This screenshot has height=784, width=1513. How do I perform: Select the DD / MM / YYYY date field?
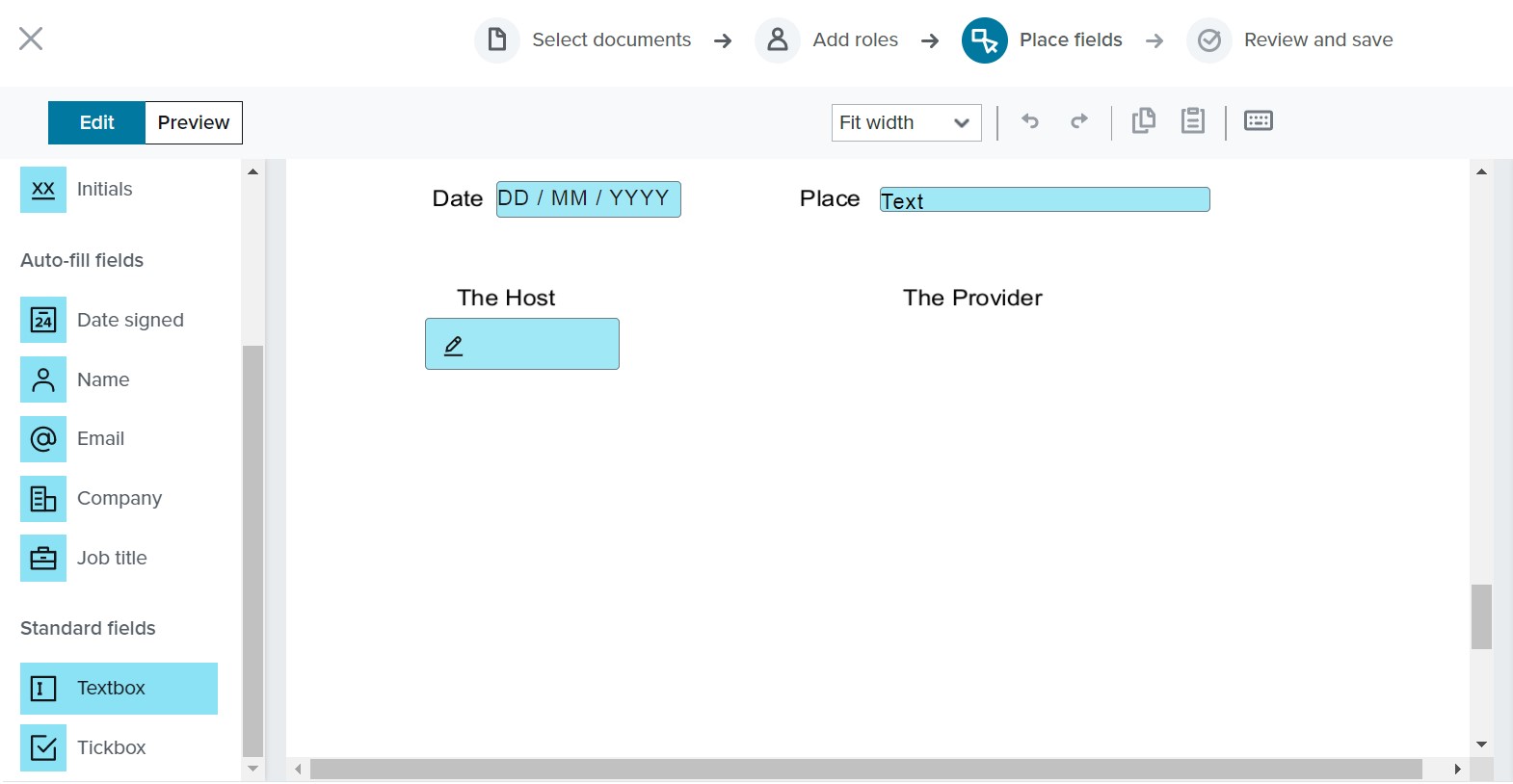[x=589, y=199]
